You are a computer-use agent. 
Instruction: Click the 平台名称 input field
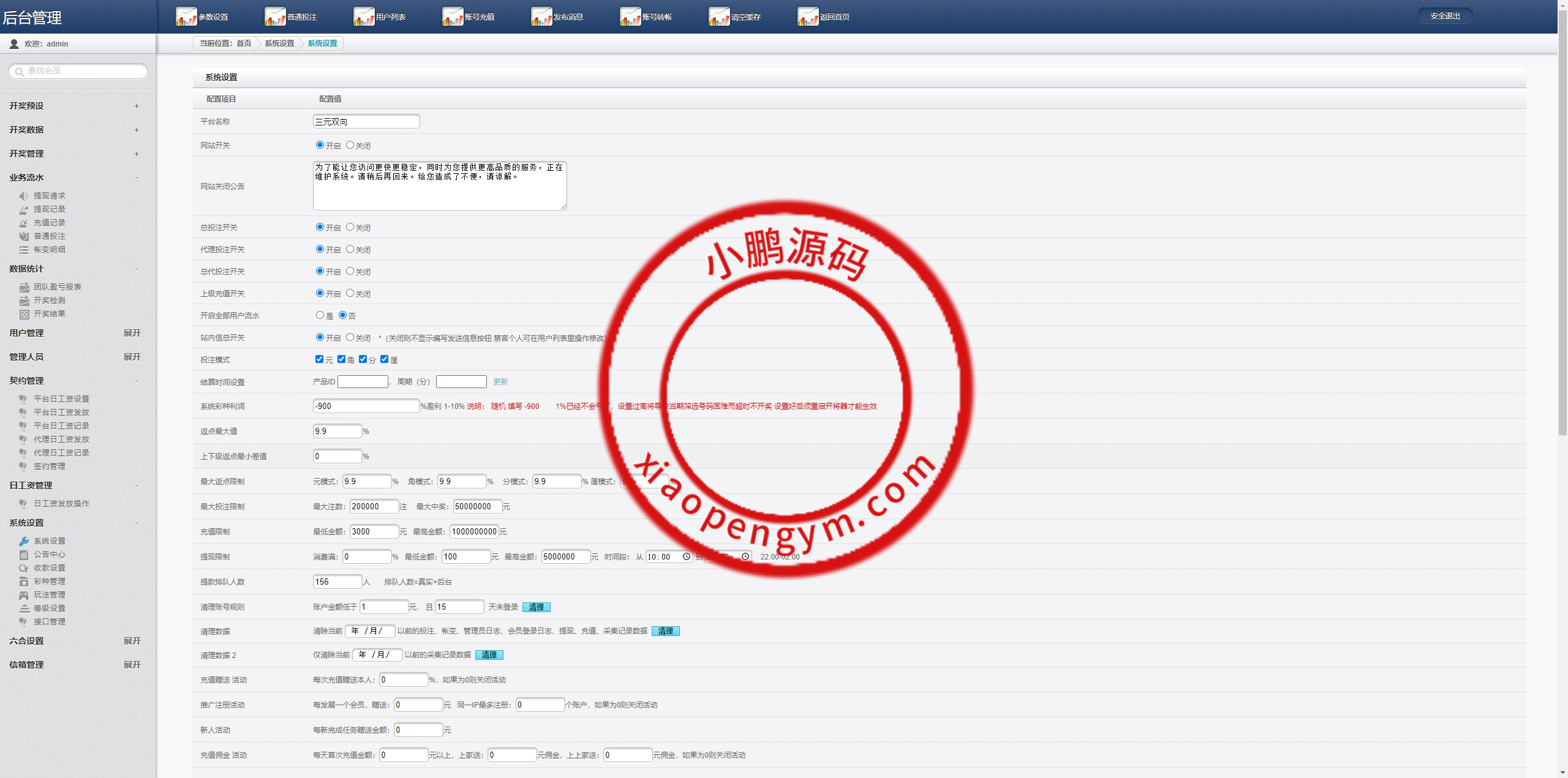tap(366, 121)
